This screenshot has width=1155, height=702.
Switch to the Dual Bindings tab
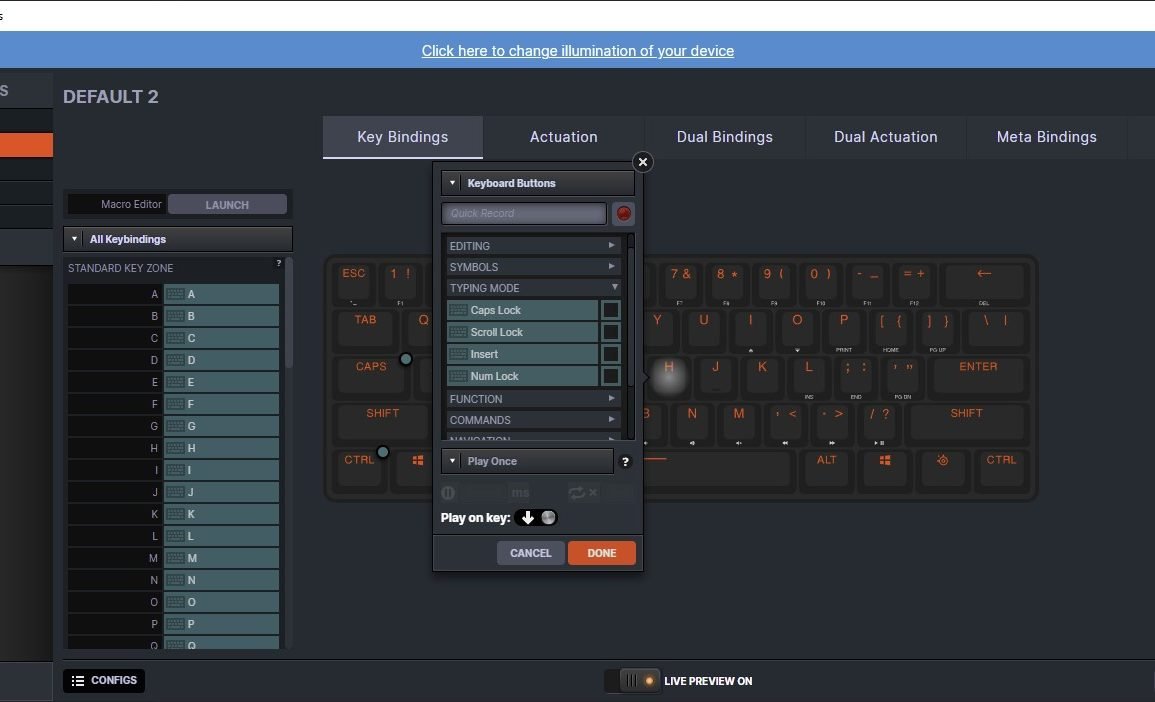tap(725, 137)
